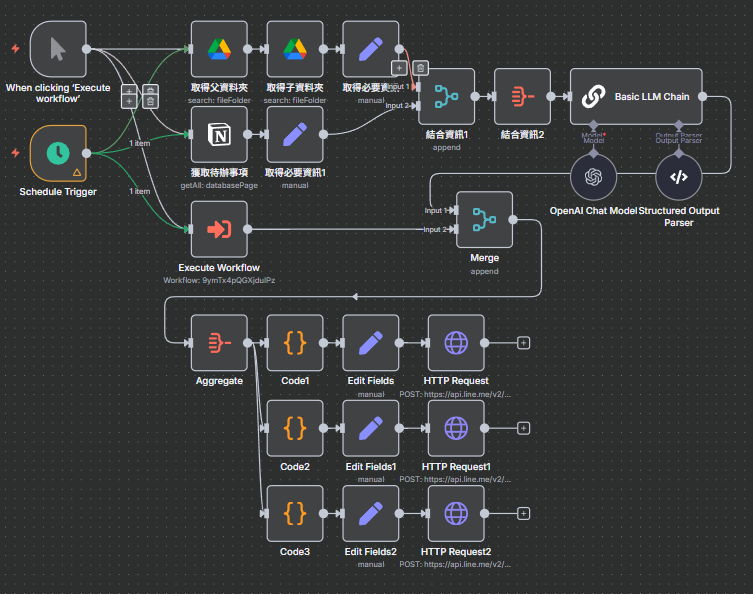Viewport: 753px width, 594px height.
Task: Open the Code3 node
Action: click(295, 513)
